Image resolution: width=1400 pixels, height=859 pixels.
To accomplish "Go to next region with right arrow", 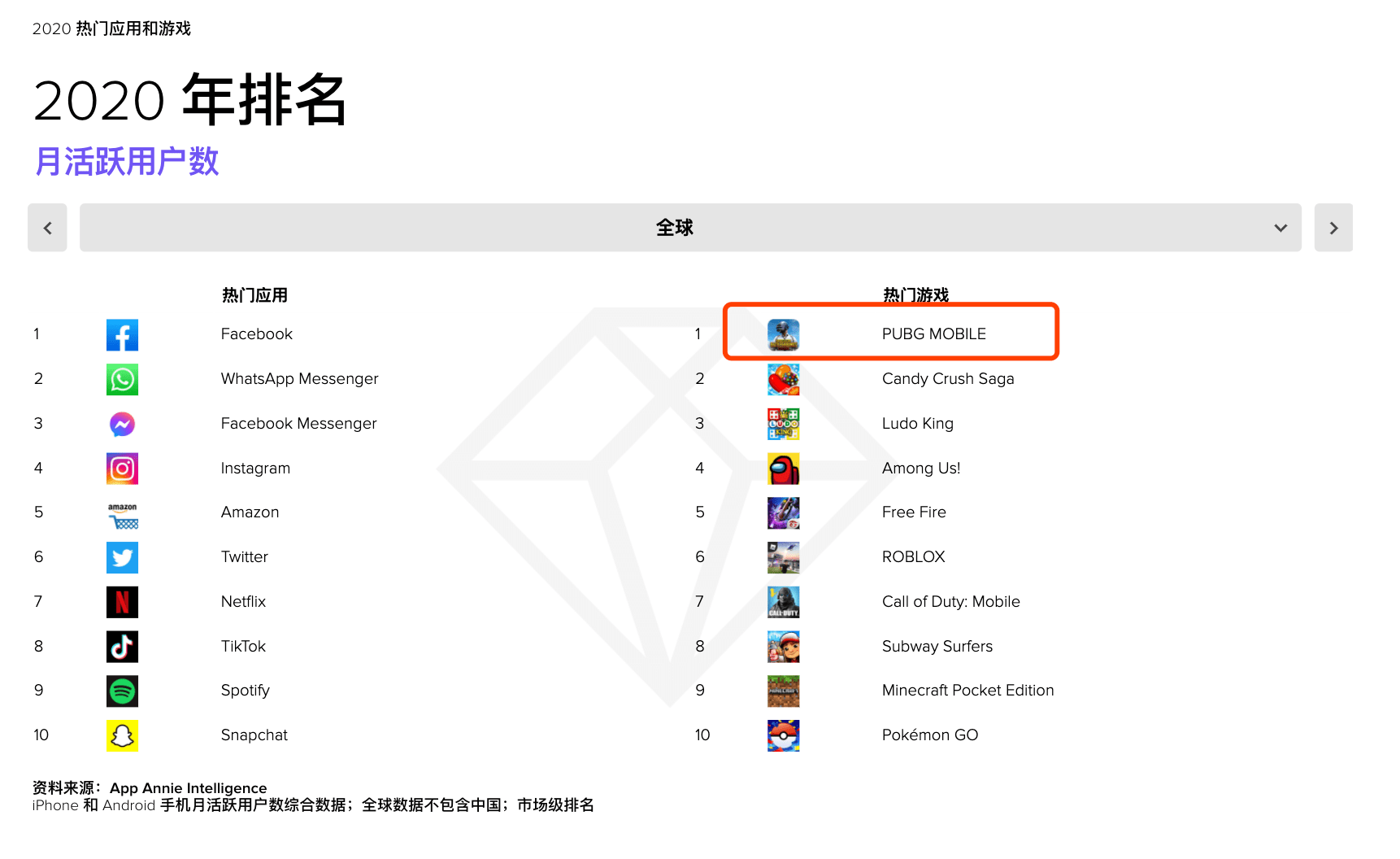I will [x=1333, y=228].
